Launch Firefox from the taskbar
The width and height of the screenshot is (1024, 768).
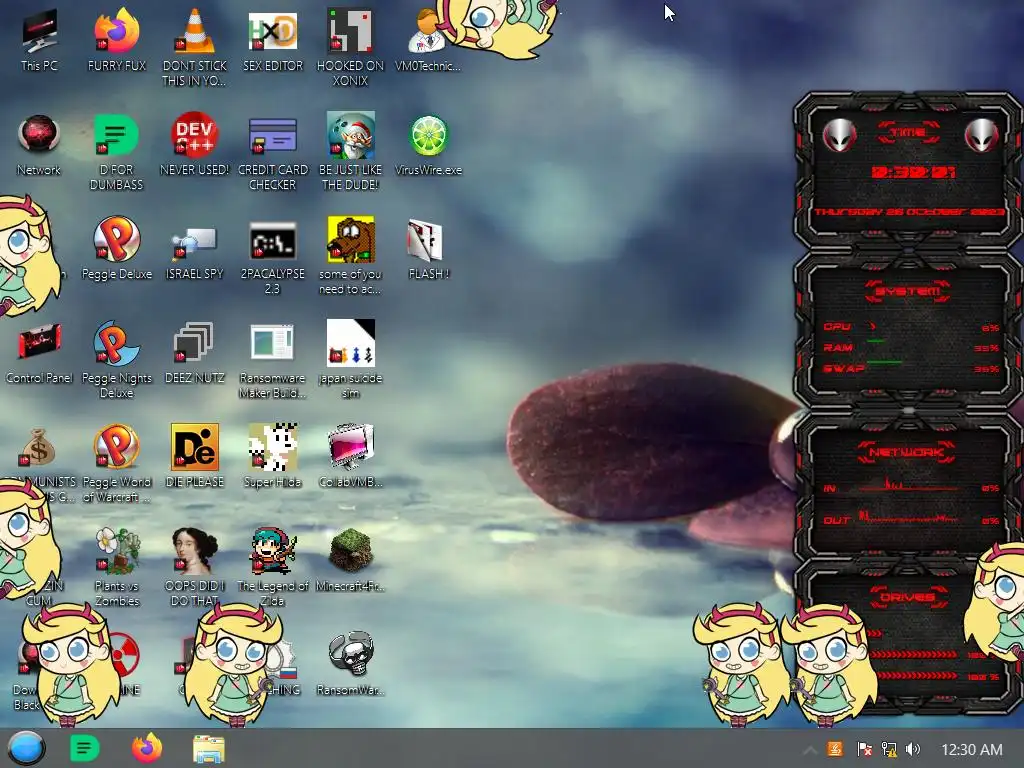(x=147, y=748)
